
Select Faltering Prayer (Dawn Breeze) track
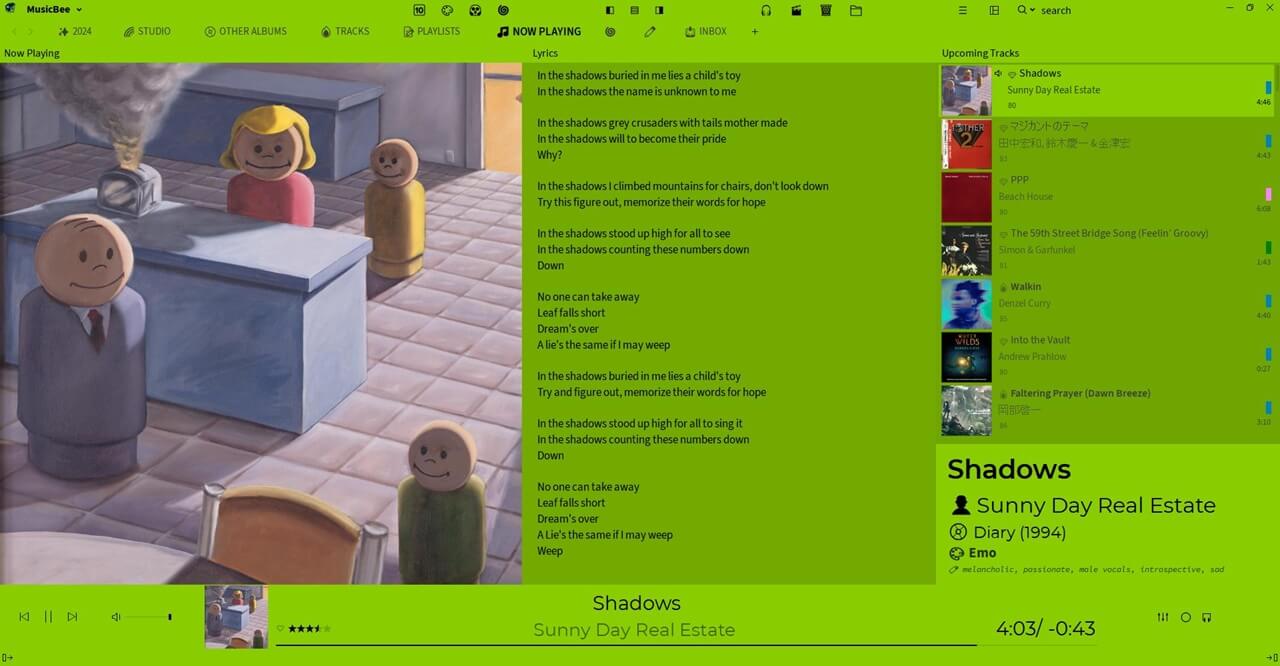(x=1106, y=410)
